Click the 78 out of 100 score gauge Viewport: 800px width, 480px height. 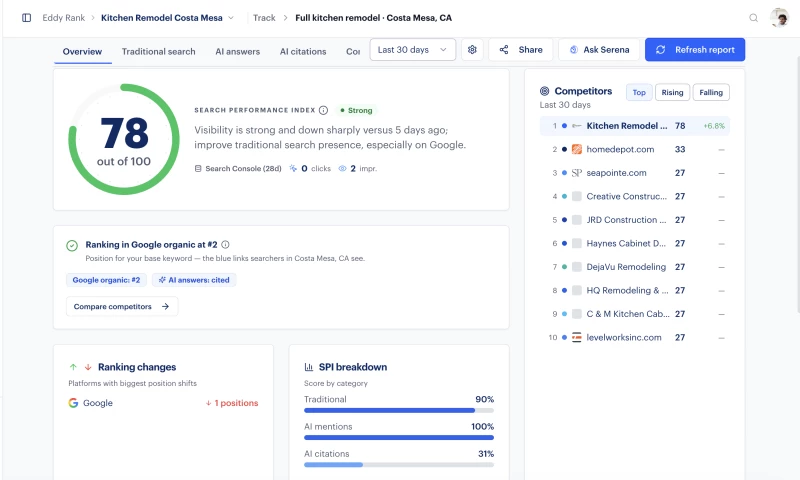tap(124, 139)
